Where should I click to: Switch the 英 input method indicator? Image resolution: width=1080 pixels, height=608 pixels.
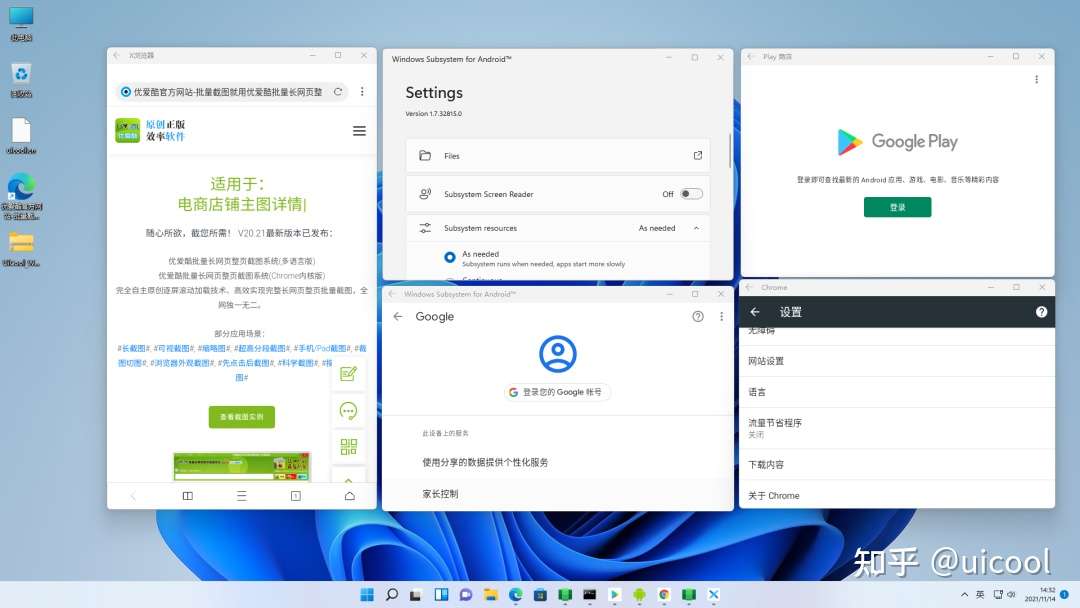[979, 594]
